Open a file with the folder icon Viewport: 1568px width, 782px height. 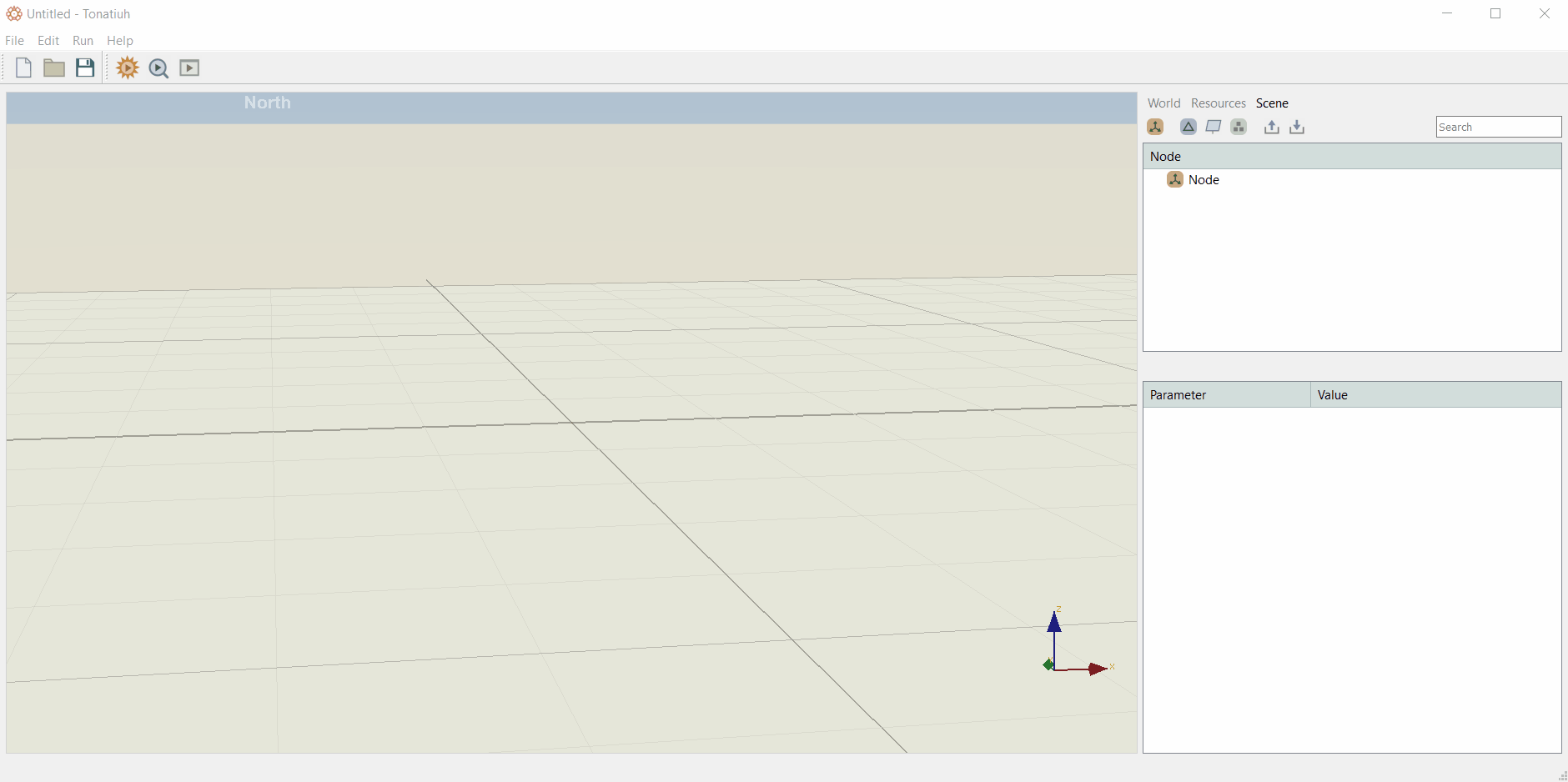pyautogui.click(x=54, y=68)
